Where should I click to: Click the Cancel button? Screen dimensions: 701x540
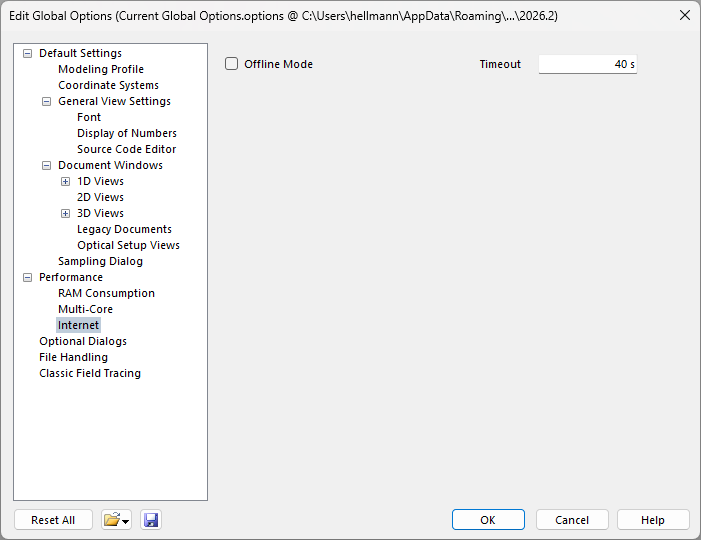point(572,520)
